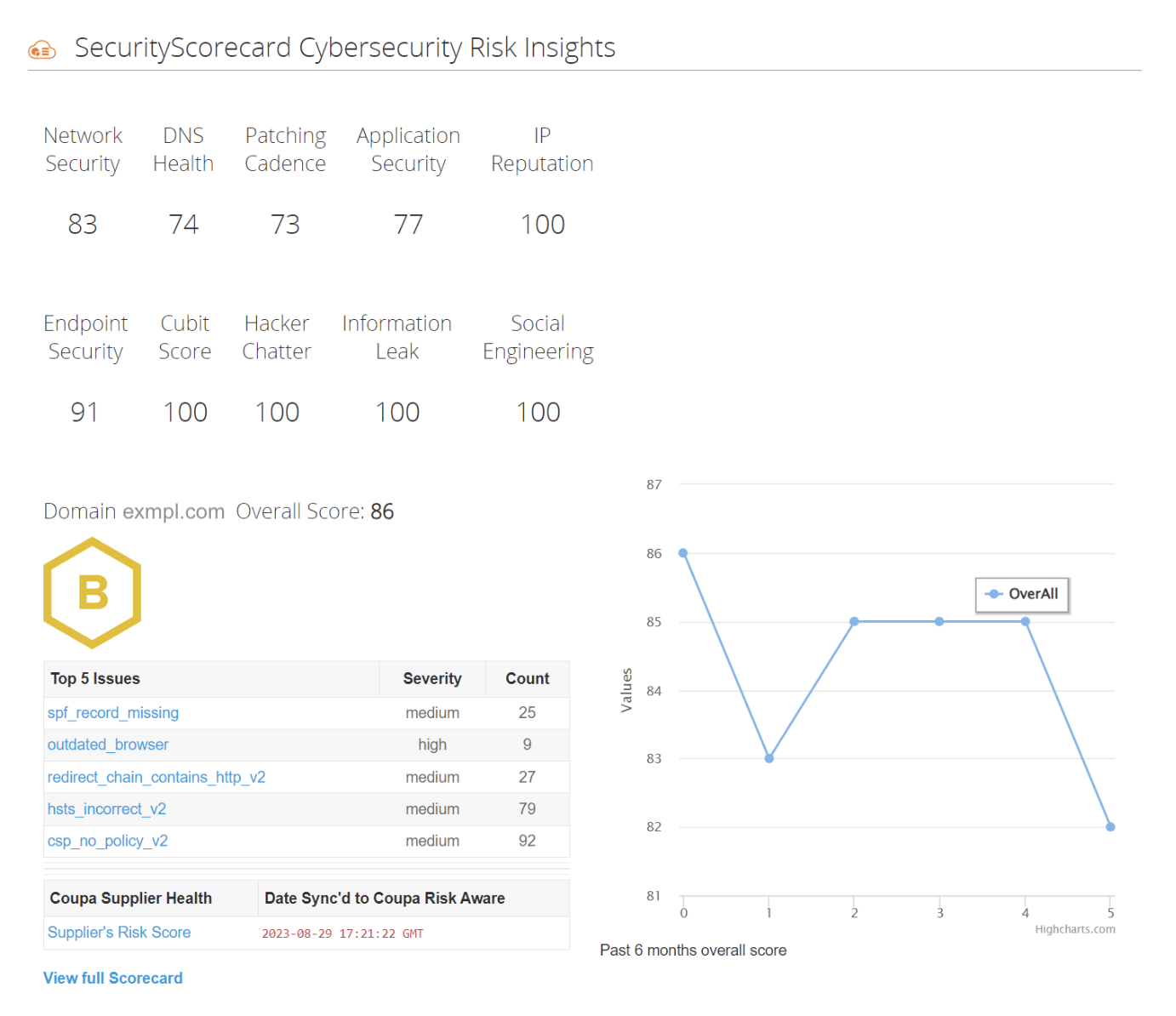Click the Coupa Supplier Health header
The width and height of the screenshot is (1176, 1016).
coord(131,899)
